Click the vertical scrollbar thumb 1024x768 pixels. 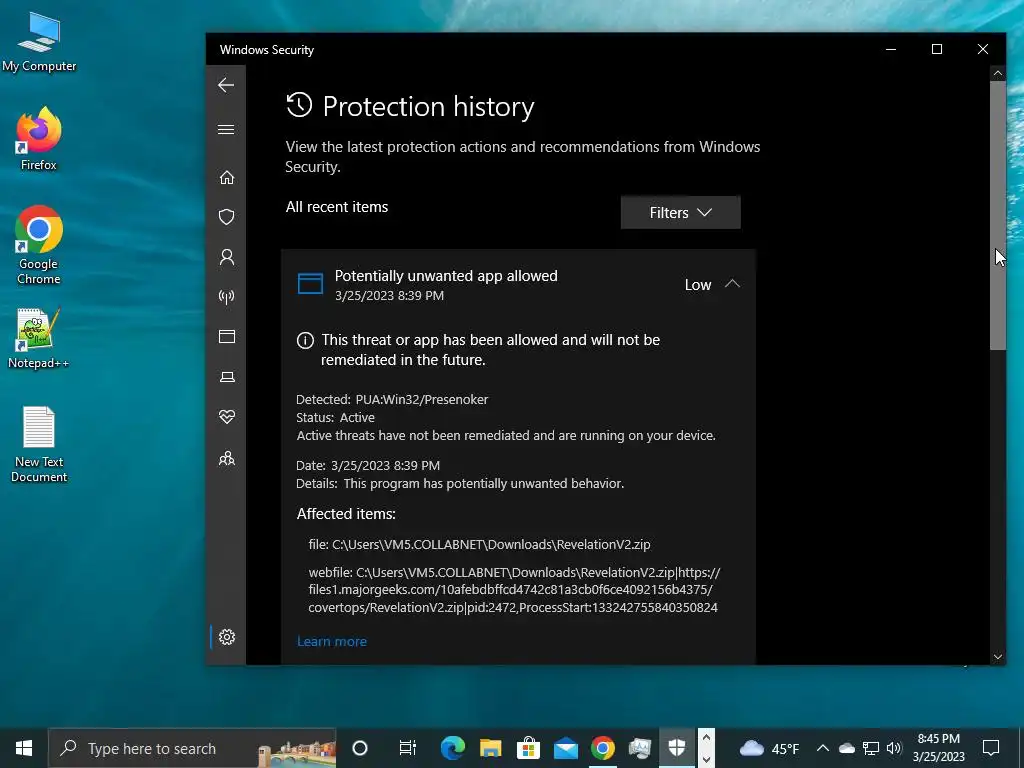pyautogui.click(x=997, y=216)
